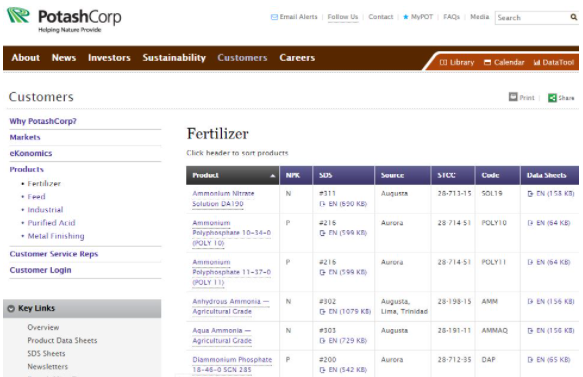The width and height of the screenshot is (583, 377).
Task: Open the Customers menu
Action: click(x=242, y=58)
